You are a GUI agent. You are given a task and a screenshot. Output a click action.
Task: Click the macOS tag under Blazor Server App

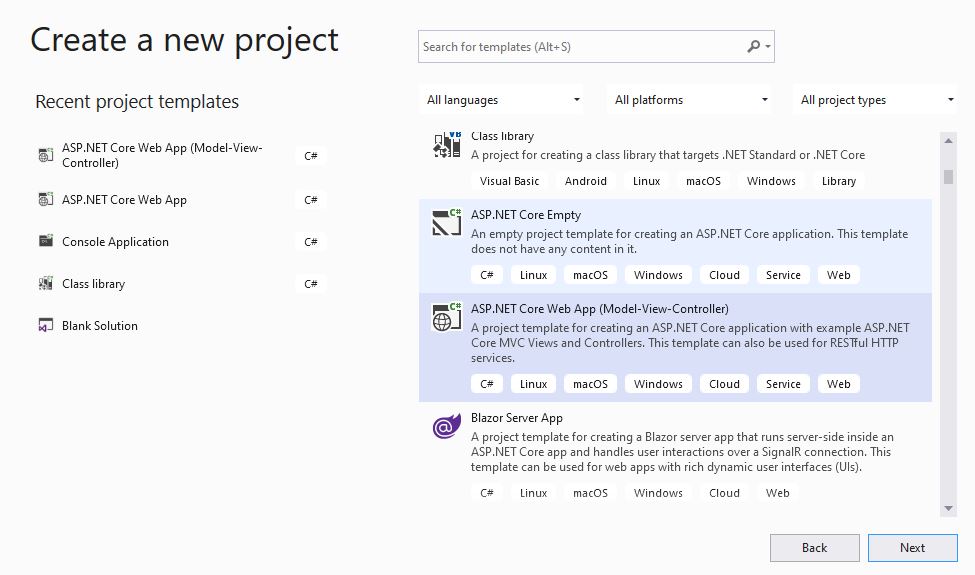click(x=591, y=493)
